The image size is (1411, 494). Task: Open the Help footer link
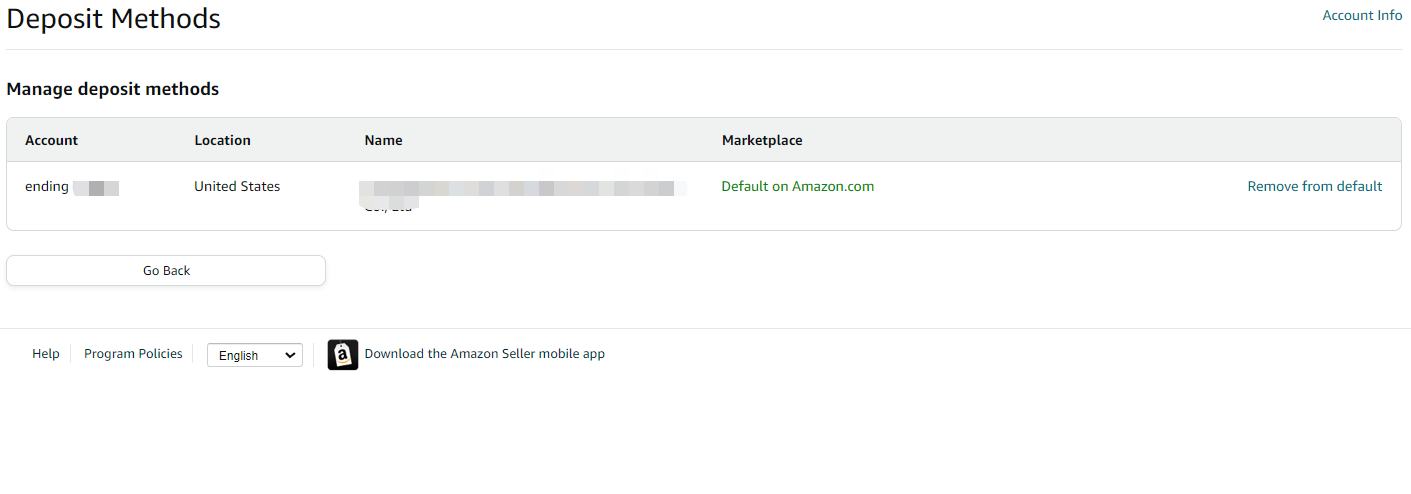coord(46,353)
